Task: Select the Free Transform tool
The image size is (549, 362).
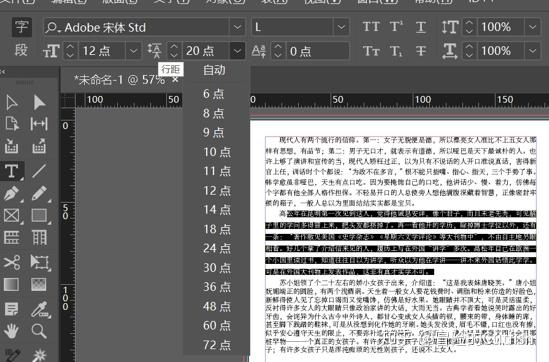Action: point(39,262)
